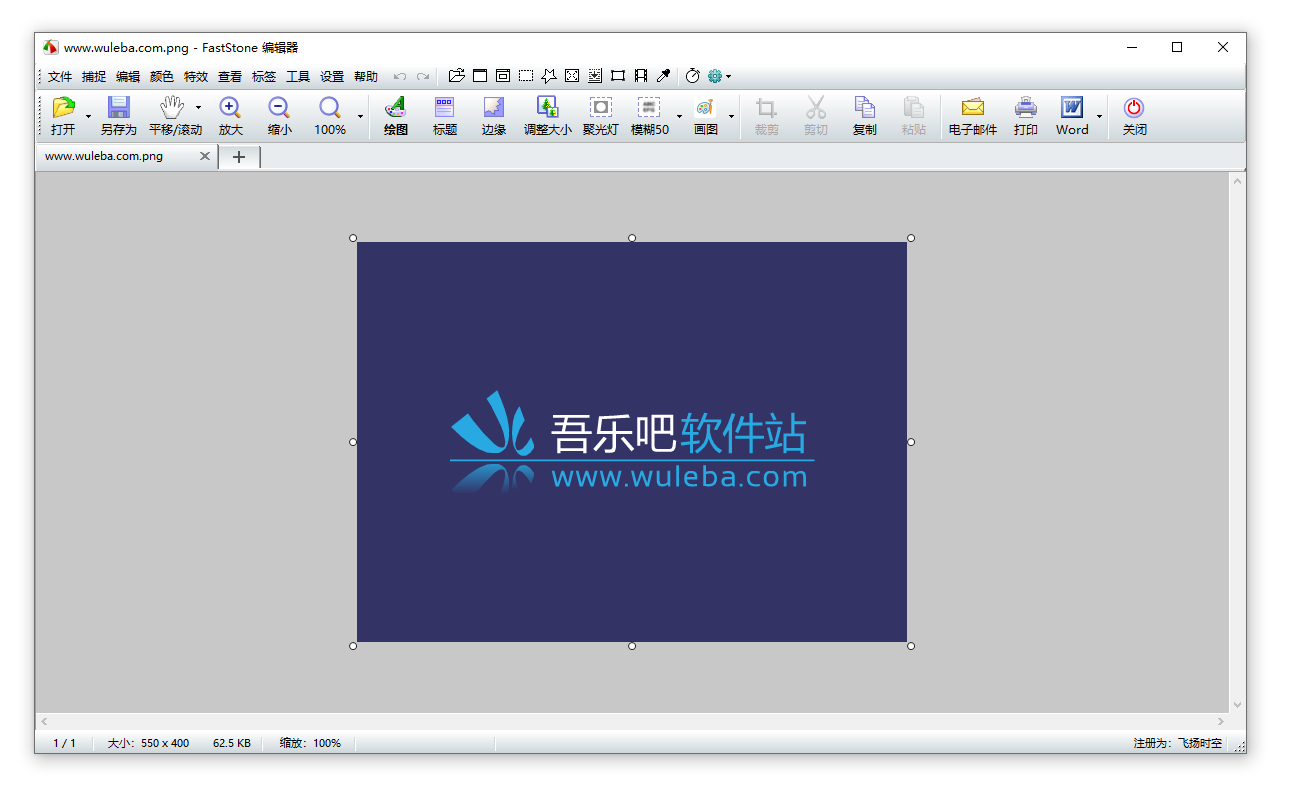
Task: Click the 打开 (Open) folder icon
Action: tap(64, 107)
